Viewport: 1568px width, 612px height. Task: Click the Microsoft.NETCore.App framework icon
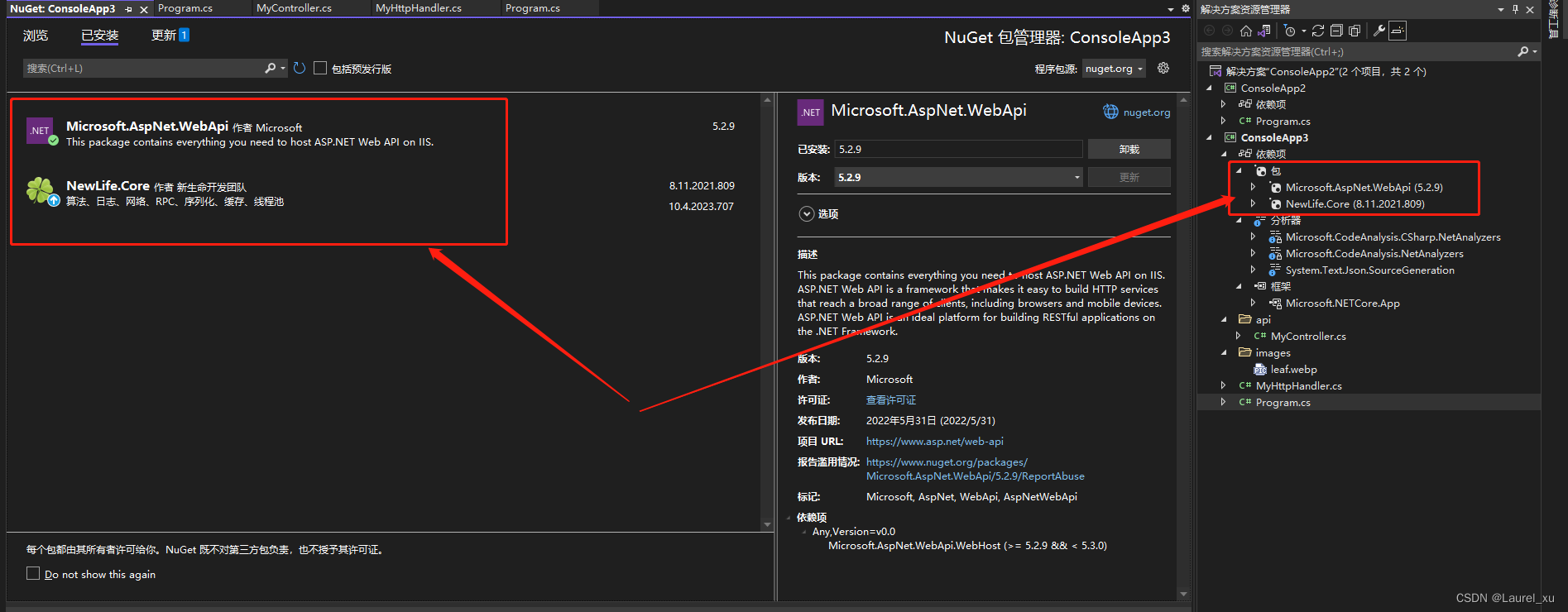pyautogui.click(x=1275, y=304)
